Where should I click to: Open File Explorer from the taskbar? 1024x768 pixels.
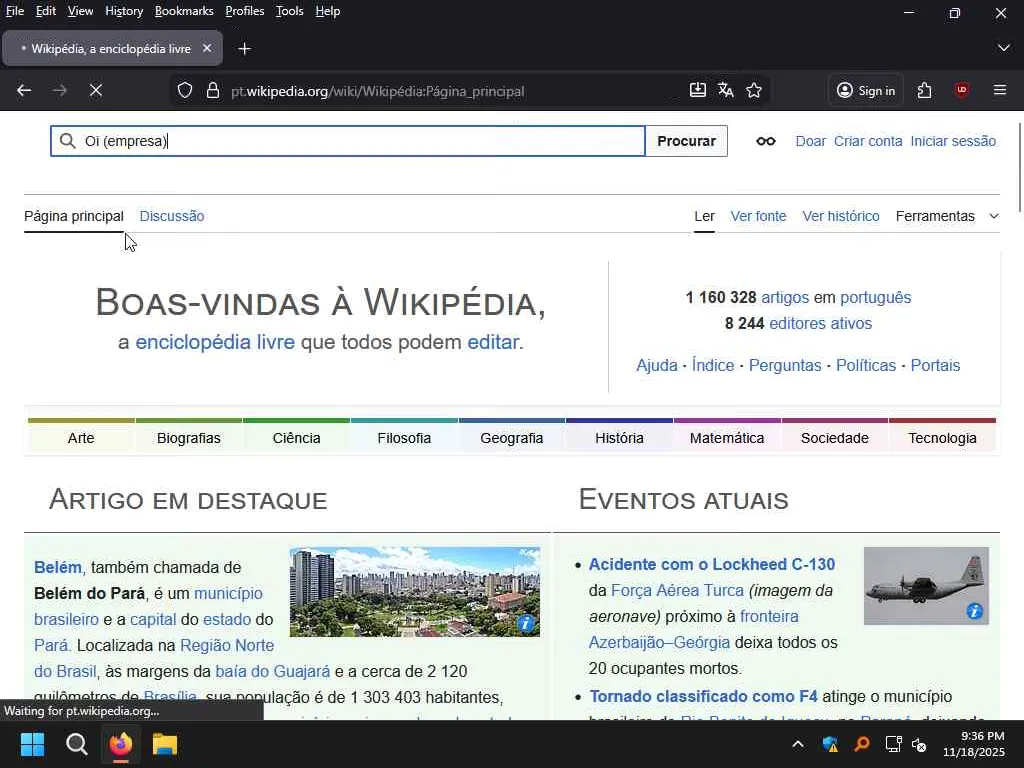pos(165,744)
